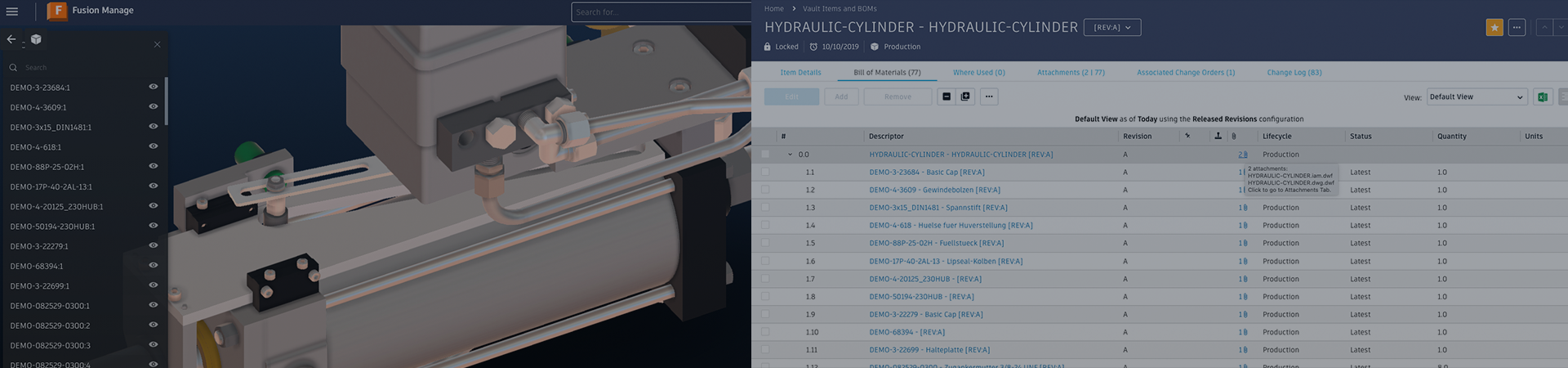Viewport: 1568px width, 368px height.
Task: Open the Default View dropdown
Action: [x=1476, y=96]
